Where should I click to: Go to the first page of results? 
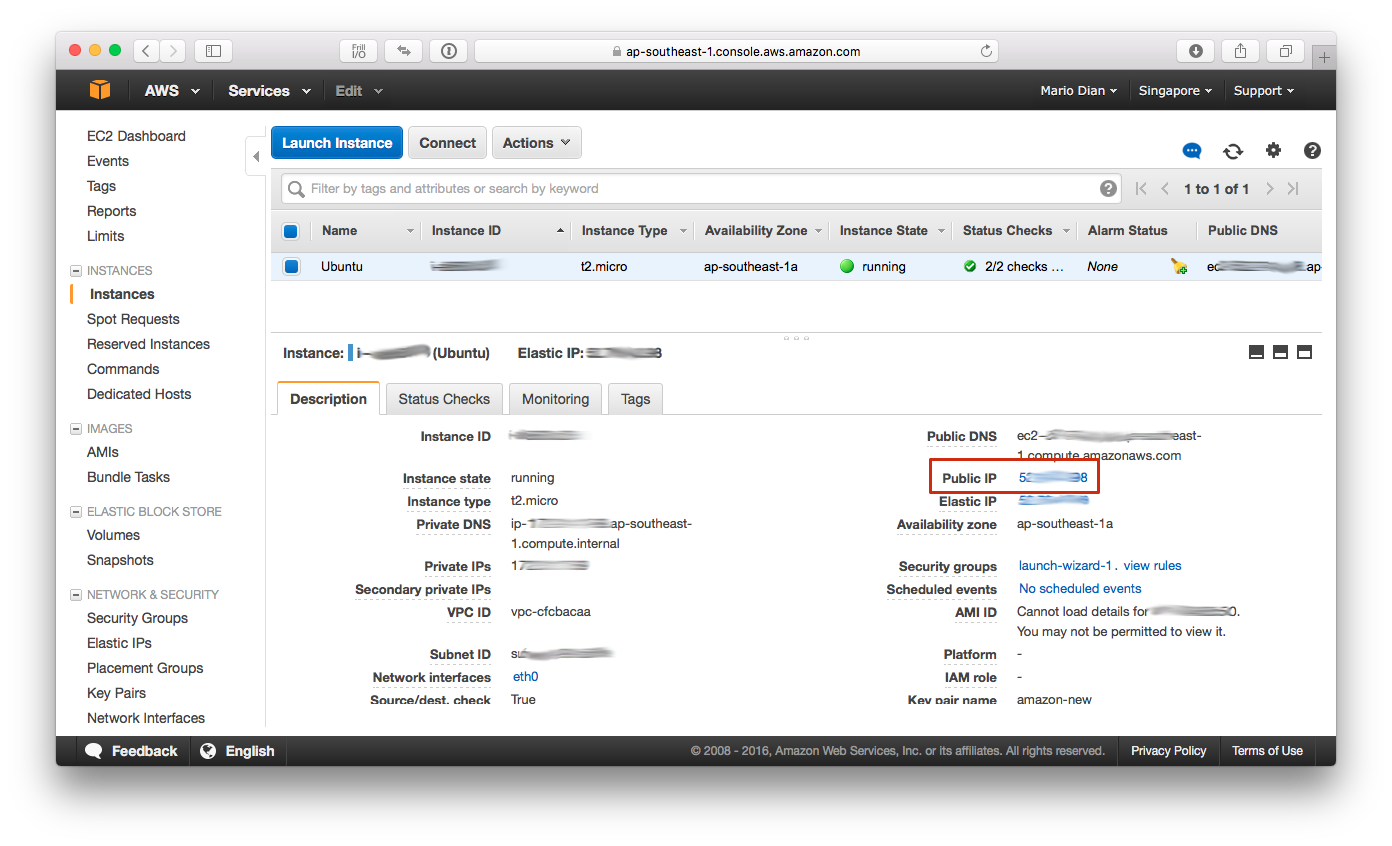click(x=1141, y=188)
